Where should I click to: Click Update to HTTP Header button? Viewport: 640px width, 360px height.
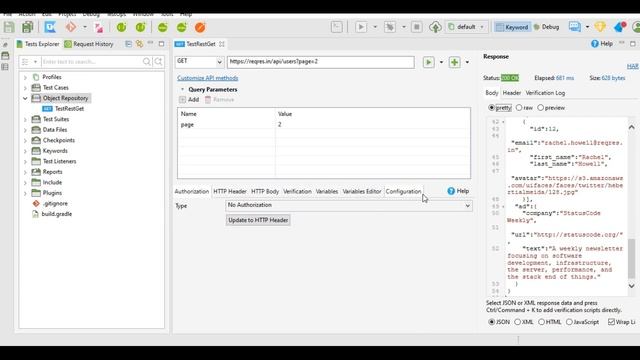258,220
